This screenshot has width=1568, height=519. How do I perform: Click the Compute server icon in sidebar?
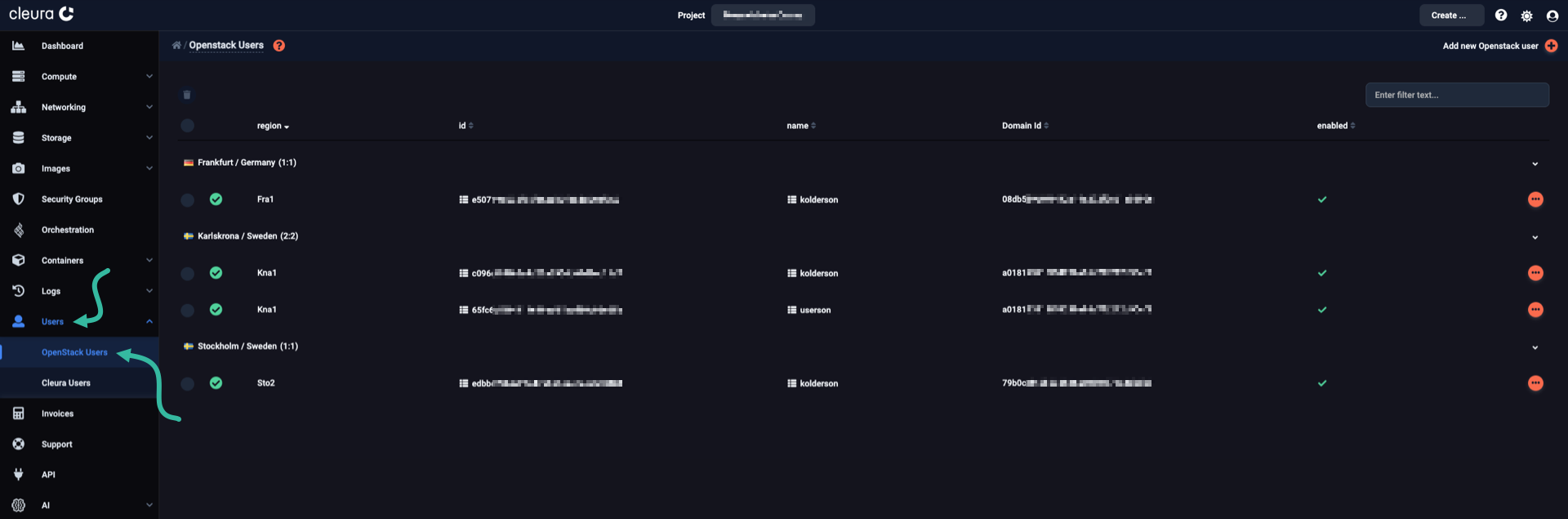coord(18,76)
